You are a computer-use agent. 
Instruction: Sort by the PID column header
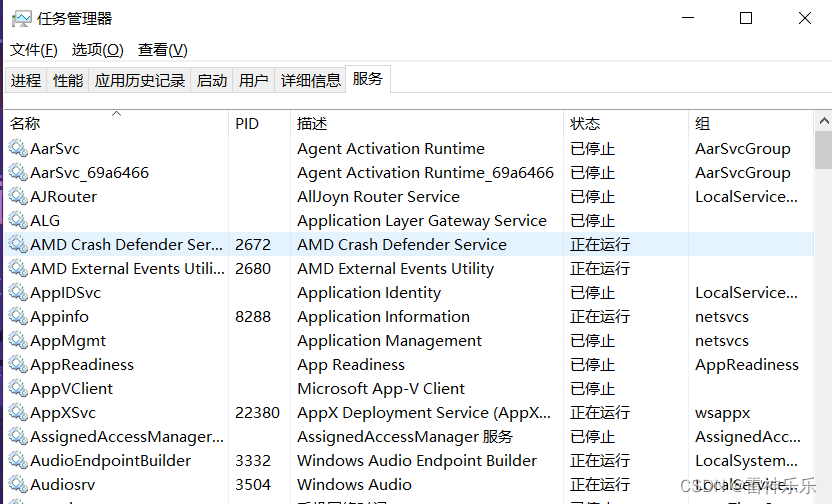pyautogui.click(x=259, y=123)
